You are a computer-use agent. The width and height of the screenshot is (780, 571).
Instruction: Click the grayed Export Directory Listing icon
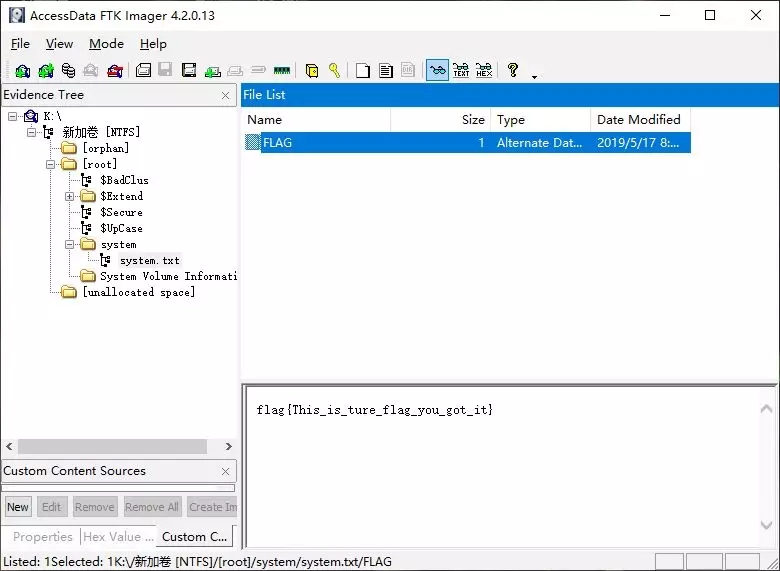click(408, 70)
